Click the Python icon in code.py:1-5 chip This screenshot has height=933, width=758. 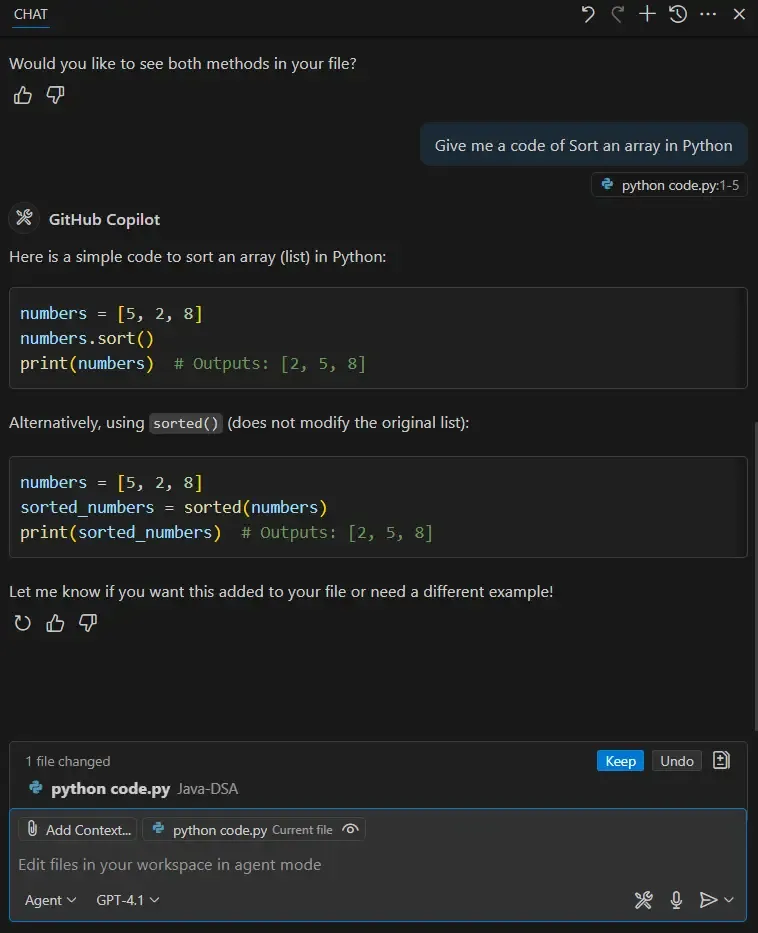click(607, 184)
